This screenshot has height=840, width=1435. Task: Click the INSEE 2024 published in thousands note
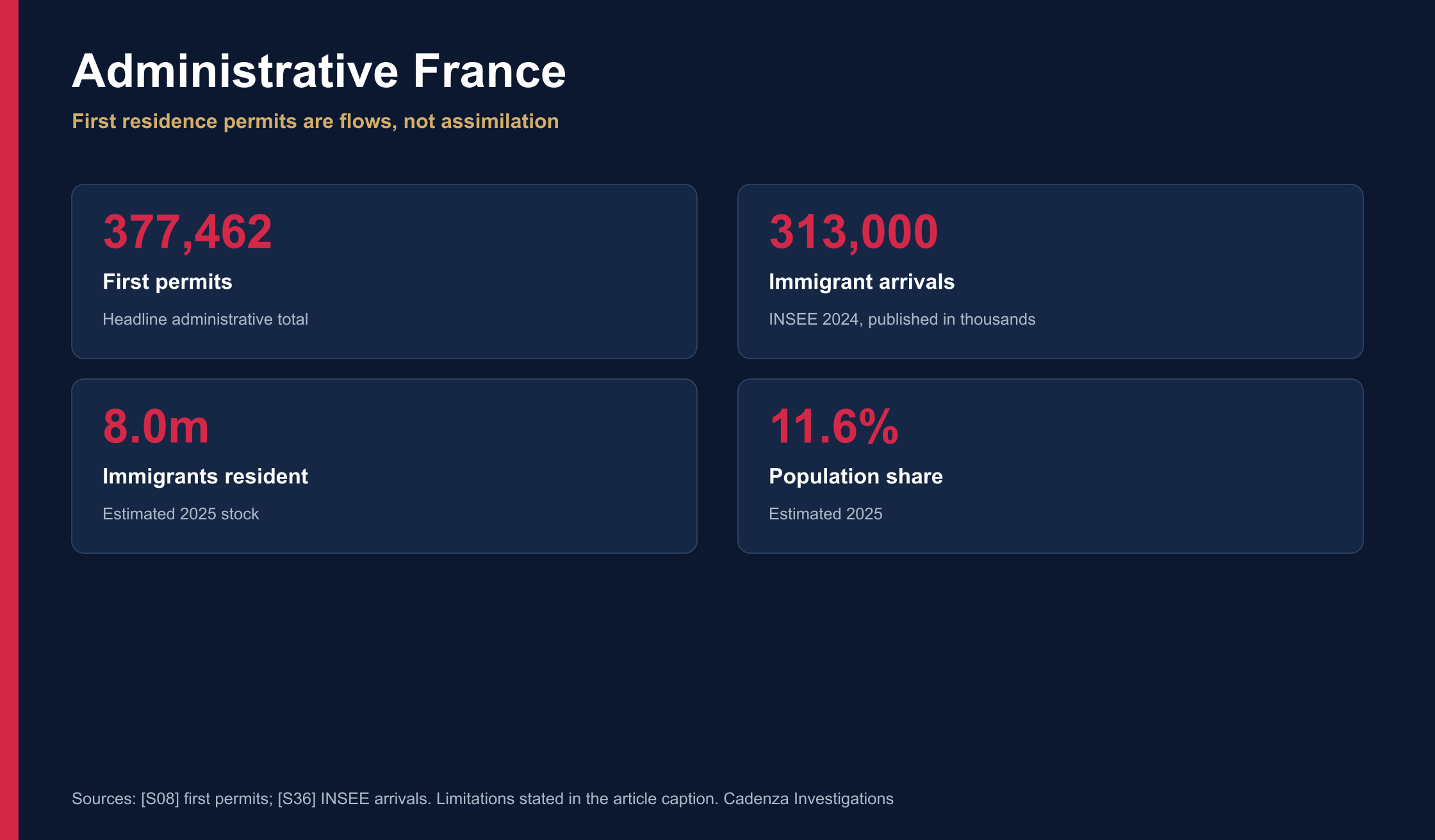(902, 319)
